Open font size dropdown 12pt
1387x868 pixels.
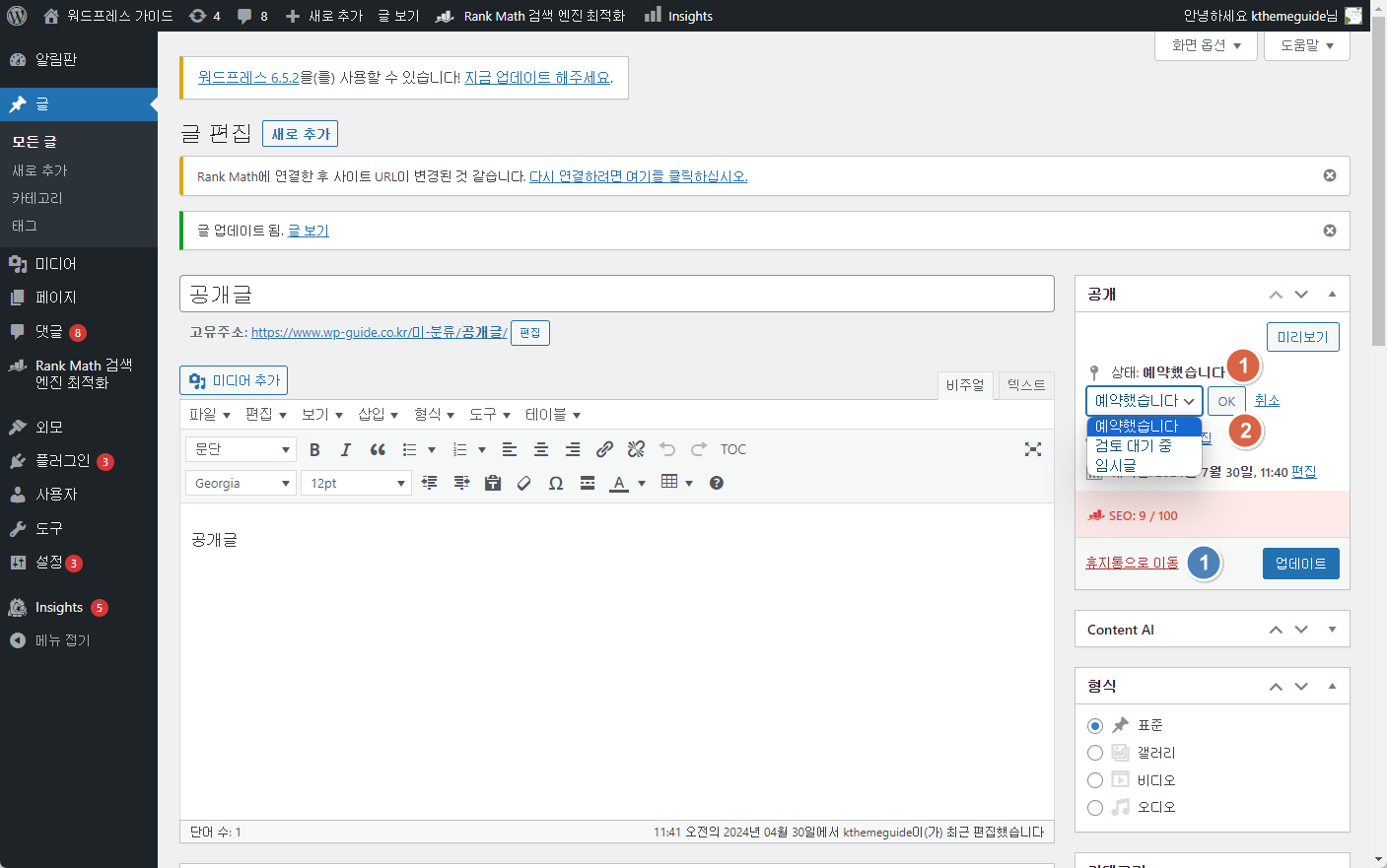click(356, 483)
